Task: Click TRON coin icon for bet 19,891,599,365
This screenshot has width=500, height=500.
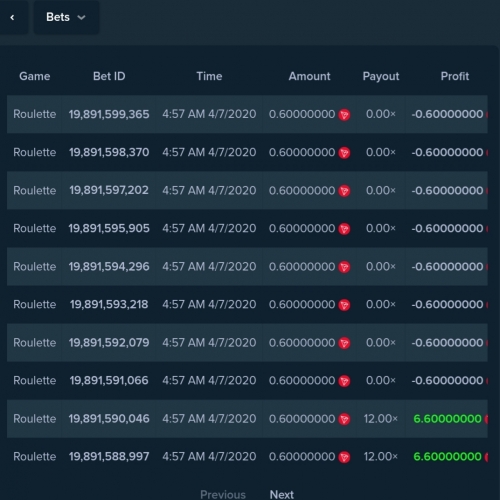Action: tap(344, 115)
